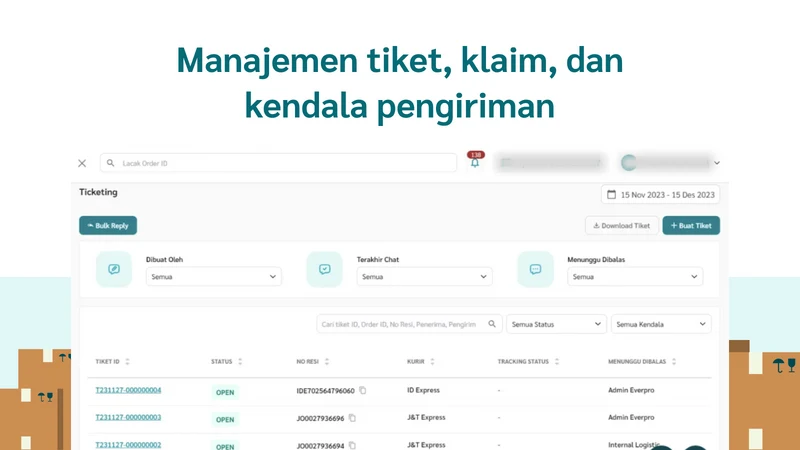
Task: Open ticket T231127-000000002
Action: pos(128,444)
